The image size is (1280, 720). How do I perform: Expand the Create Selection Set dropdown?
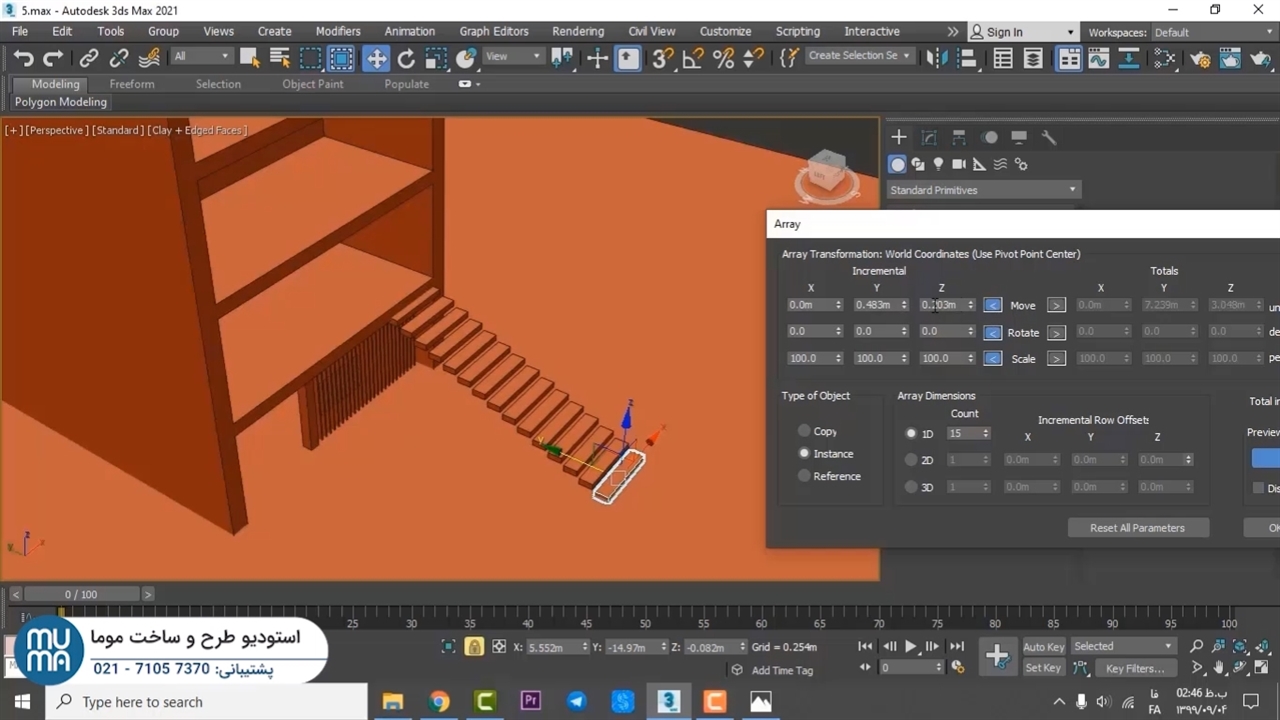tap(859, 56)
